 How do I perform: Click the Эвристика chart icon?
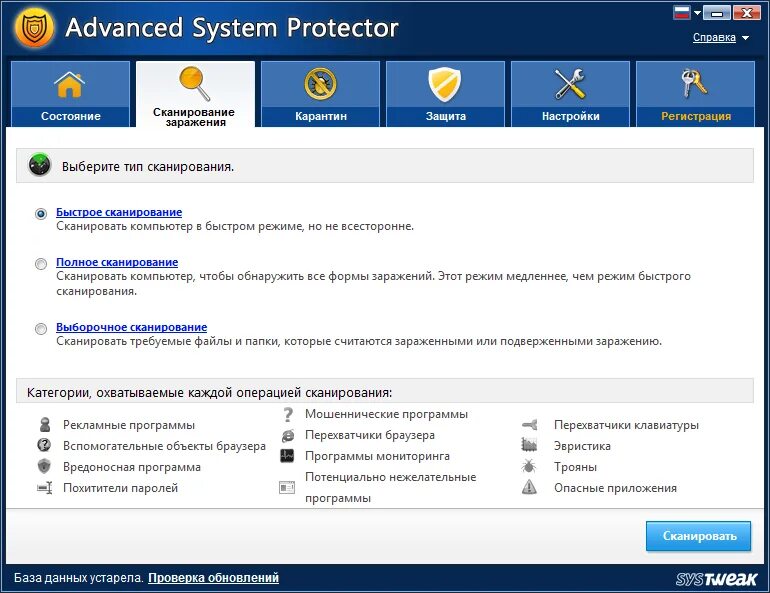coord(529,445)
